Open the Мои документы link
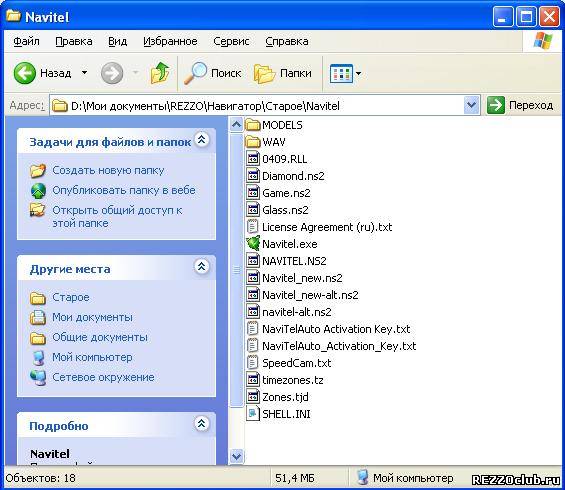 [92, 317]
